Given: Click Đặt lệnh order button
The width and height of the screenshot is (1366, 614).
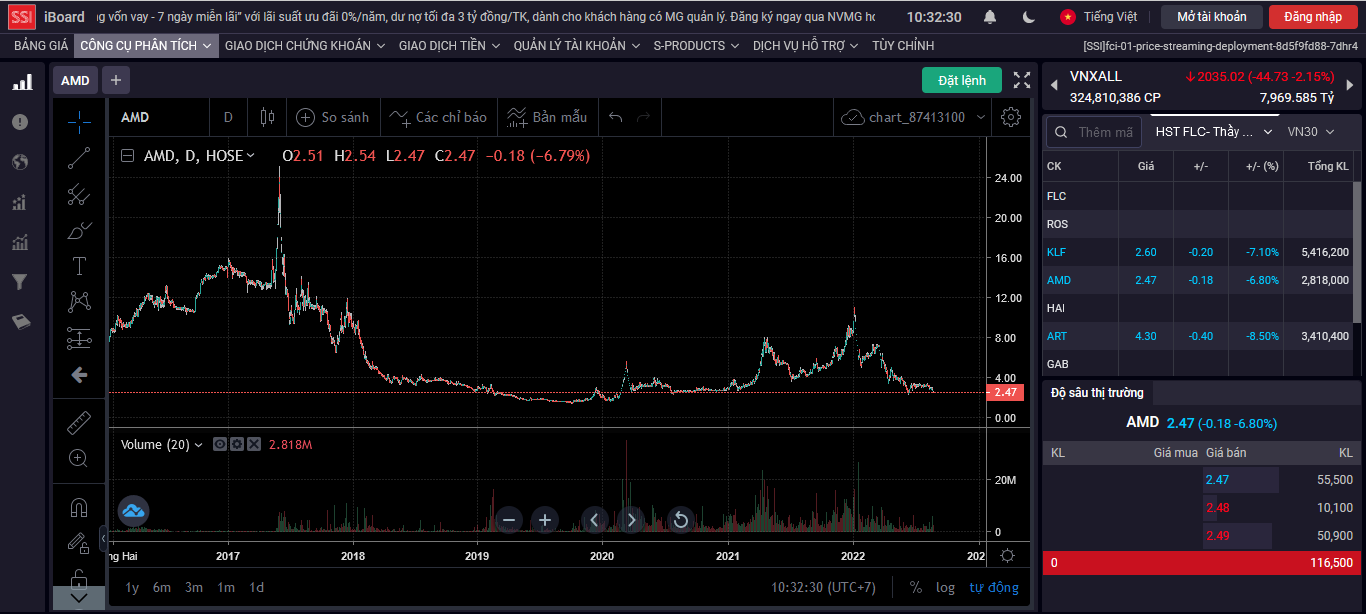Looking at the screenshot, I should [x=962, y=80].
